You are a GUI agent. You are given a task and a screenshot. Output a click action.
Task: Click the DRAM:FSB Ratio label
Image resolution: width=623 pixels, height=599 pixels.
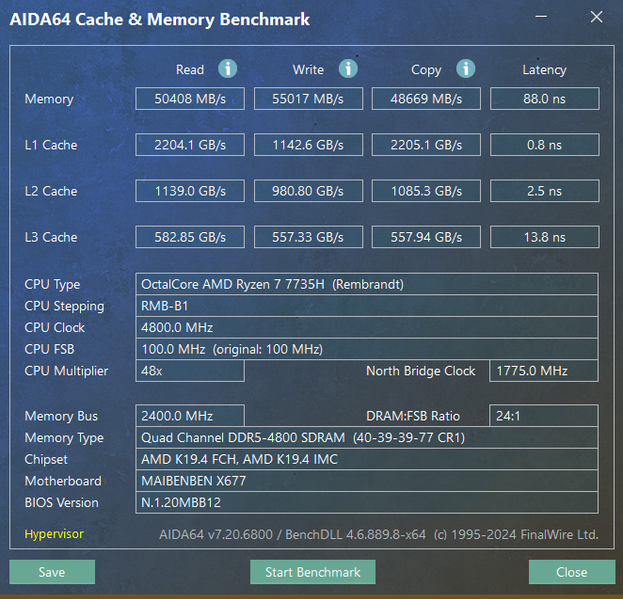(413, 416)
